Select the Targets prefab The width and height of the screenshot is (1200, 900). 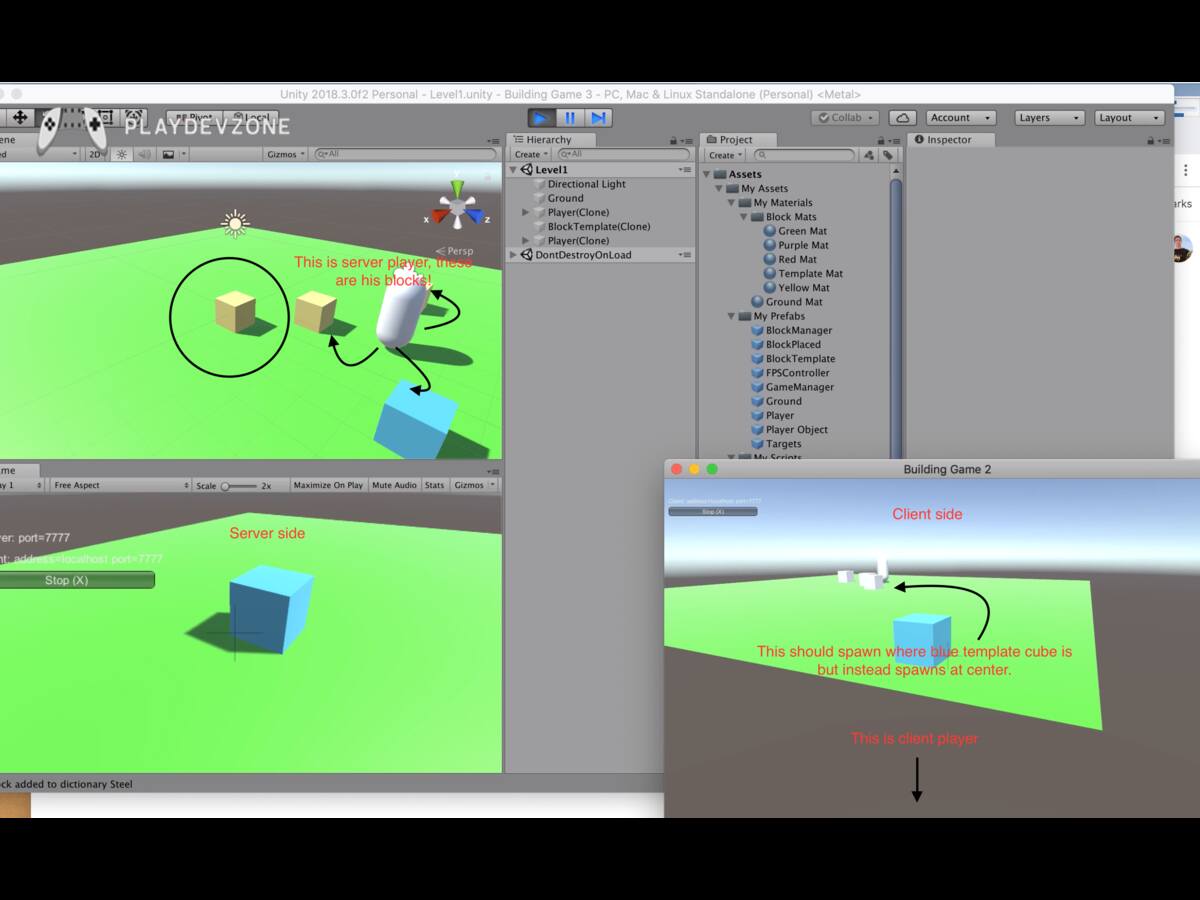783,444
